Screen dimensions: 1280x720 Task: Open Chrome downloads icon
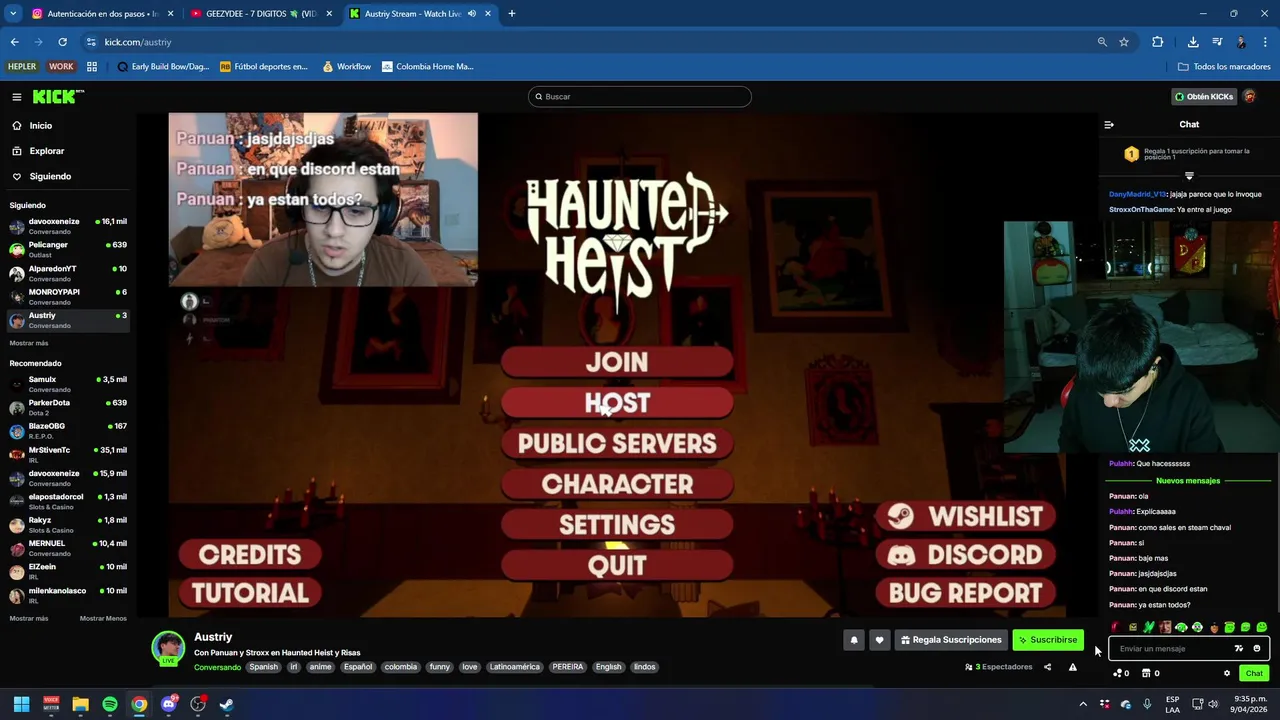click(1193, 42)
